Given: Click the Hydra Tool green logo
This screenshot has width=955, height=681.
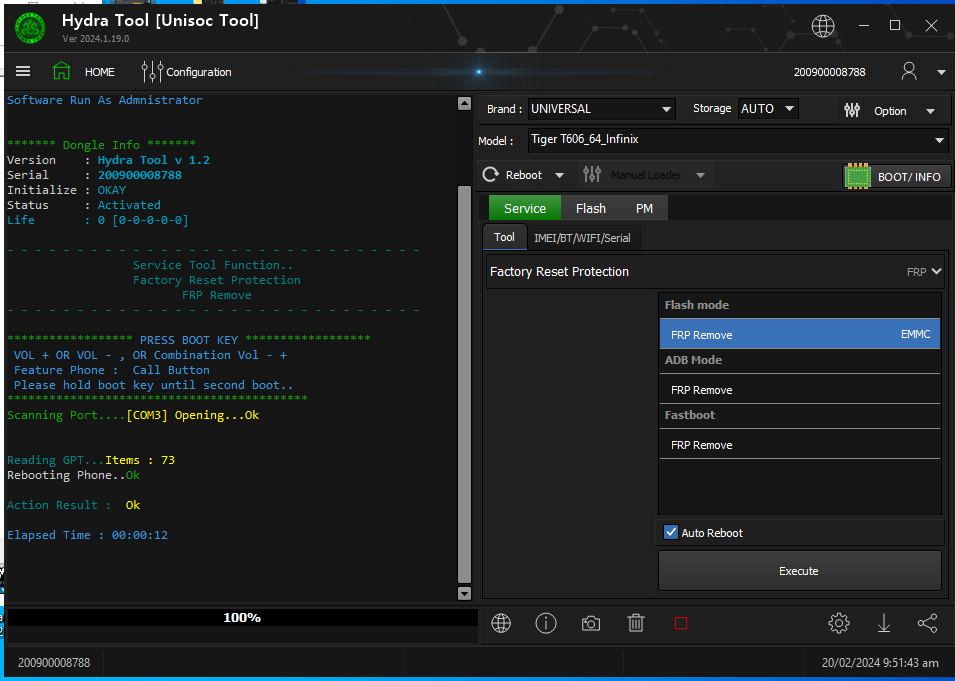Looking at the screenshot, I should tap(30, 28).
